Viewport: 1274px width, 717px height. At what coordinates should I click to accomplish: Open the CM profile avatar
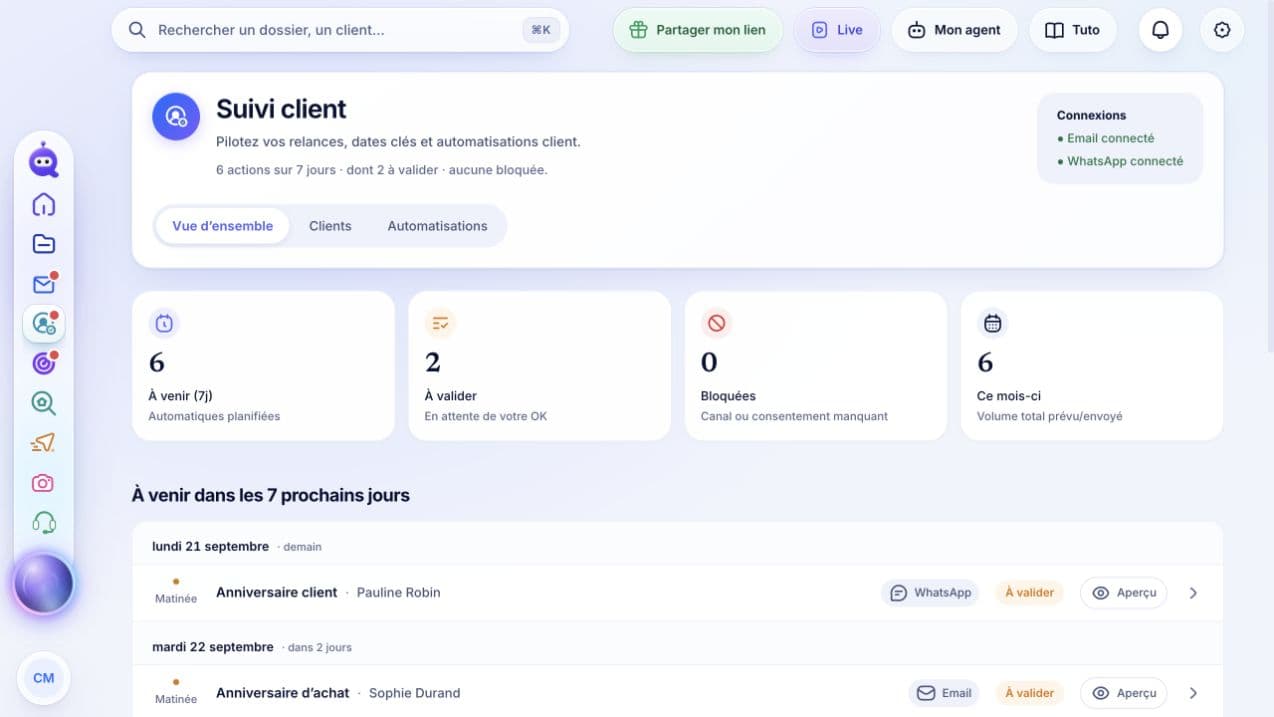coord(43,678)
